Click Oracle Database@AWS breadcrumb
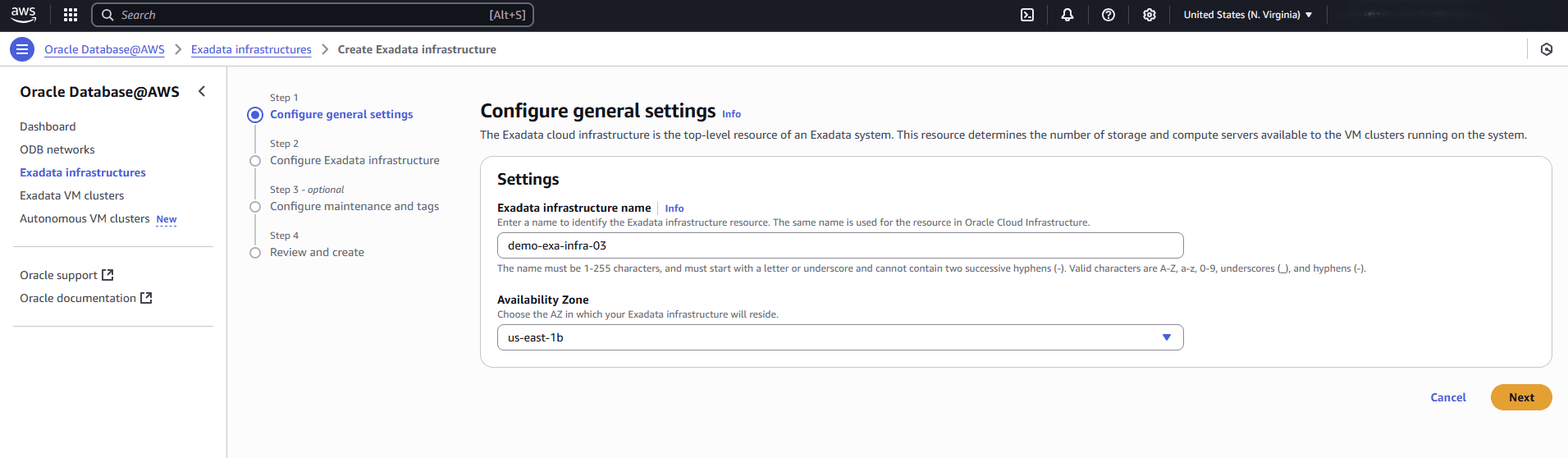Screen dimensions: 1568x458 click(104, 49)
